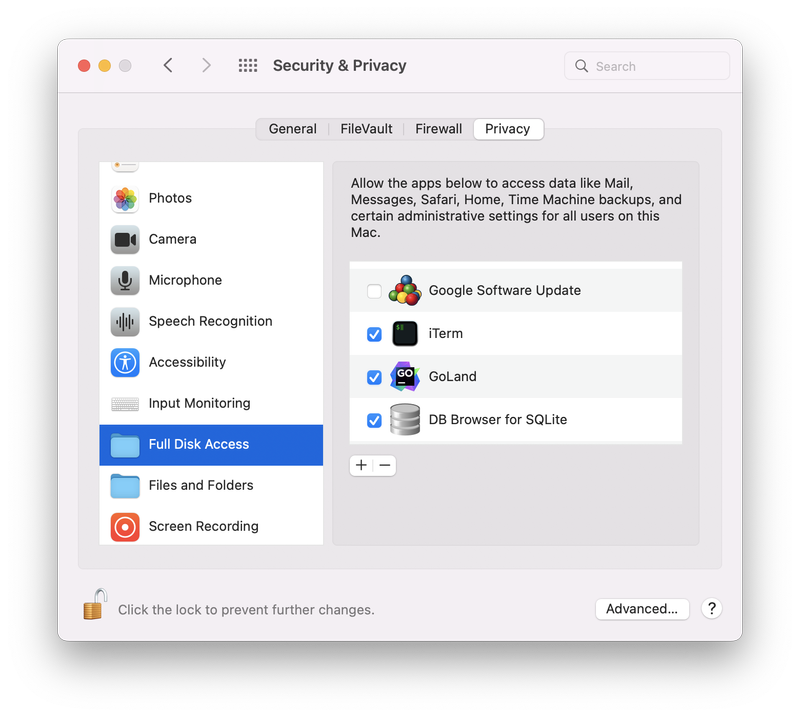Viewport: 800px width, 717px height.
Task: Click the GoLand app icon
Action: click(405, 377)
